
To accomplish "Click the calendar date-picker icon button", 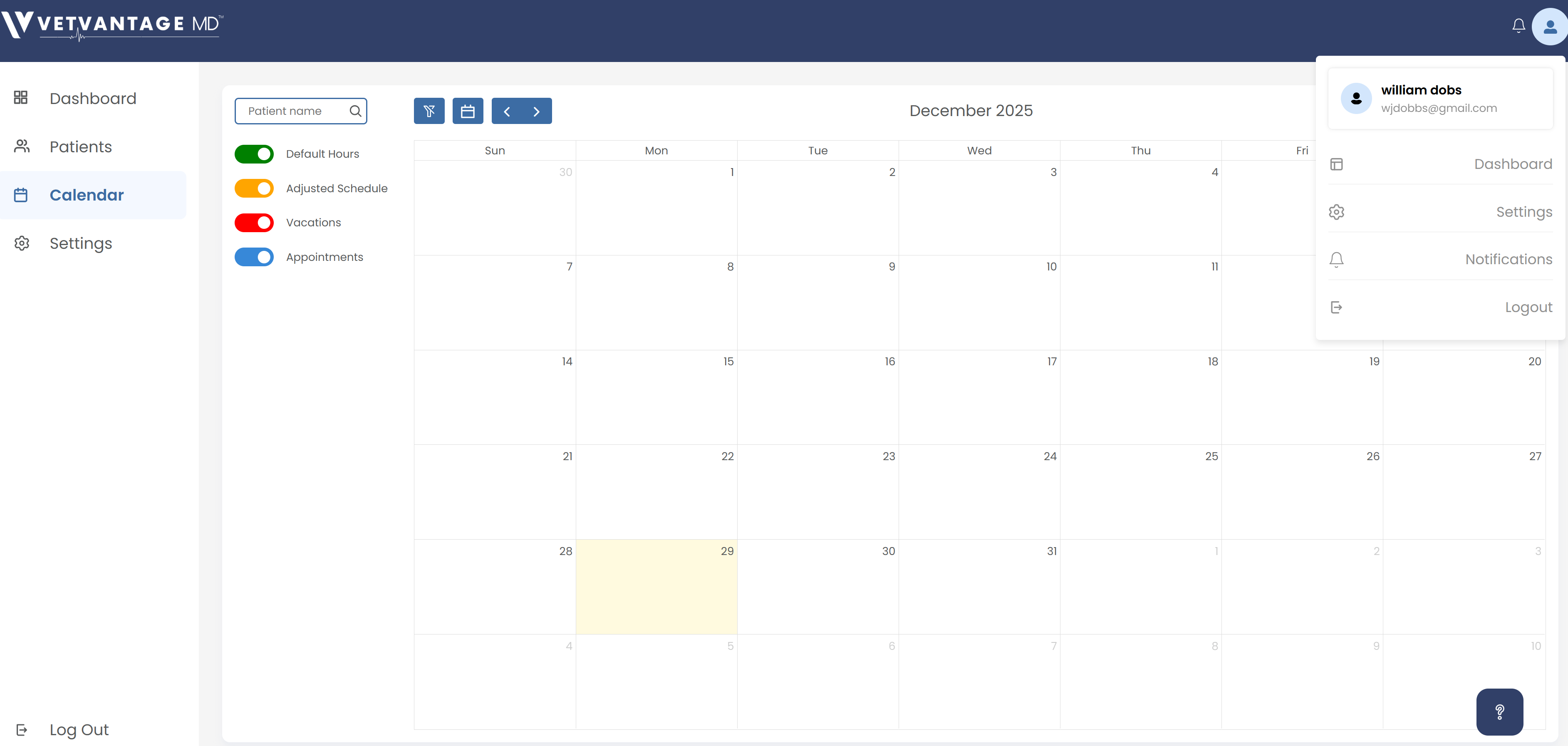I will click(x=468, y=111).
